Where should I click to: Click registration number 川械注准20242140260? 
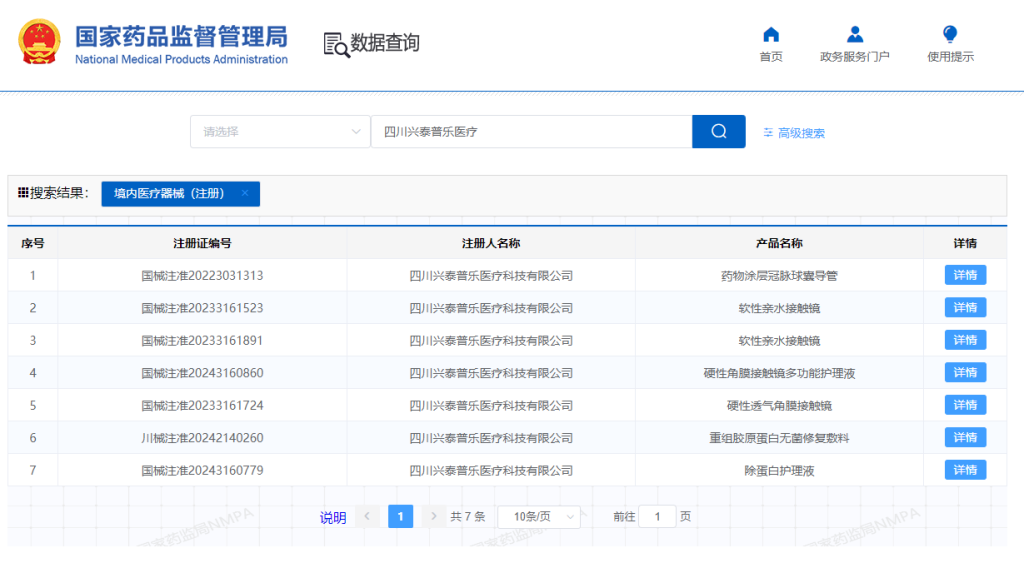(202, 438)
